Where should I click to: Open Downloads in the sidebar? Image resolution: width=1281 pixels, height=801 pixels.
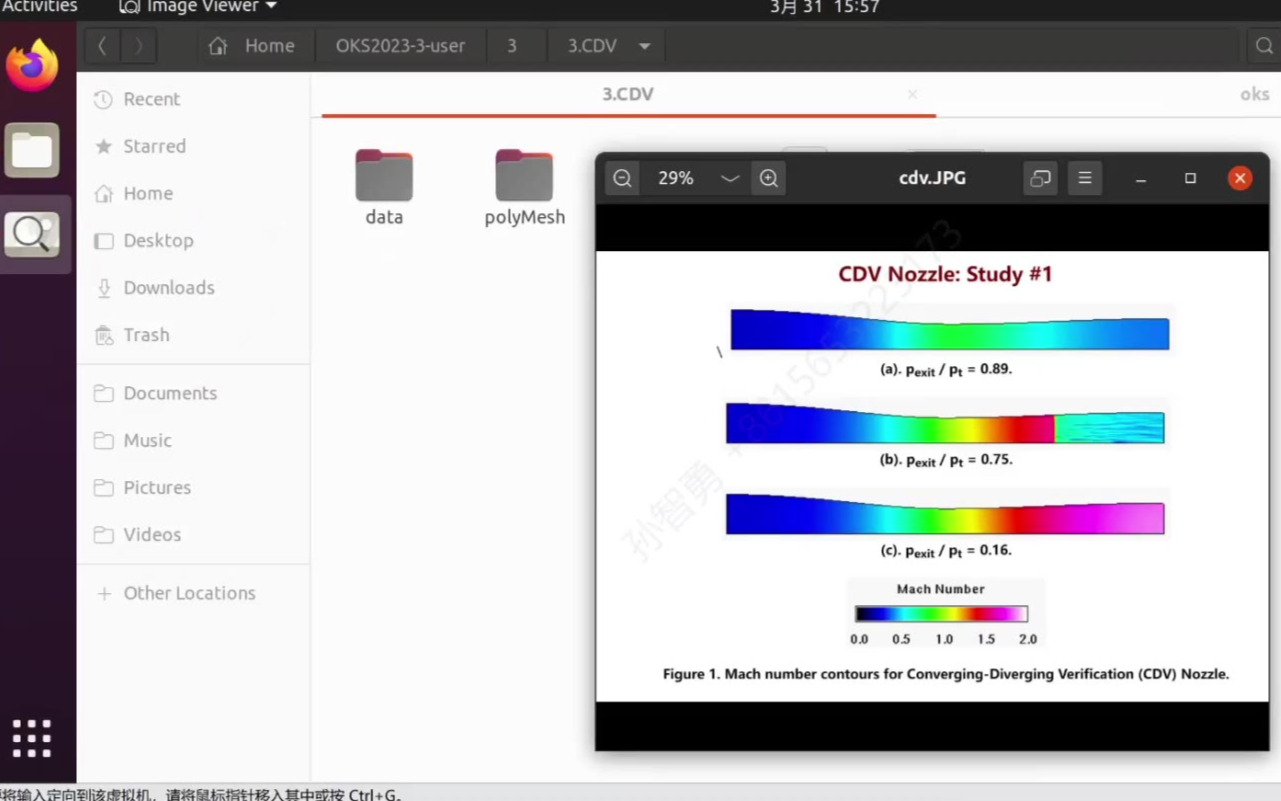point(168,288)
